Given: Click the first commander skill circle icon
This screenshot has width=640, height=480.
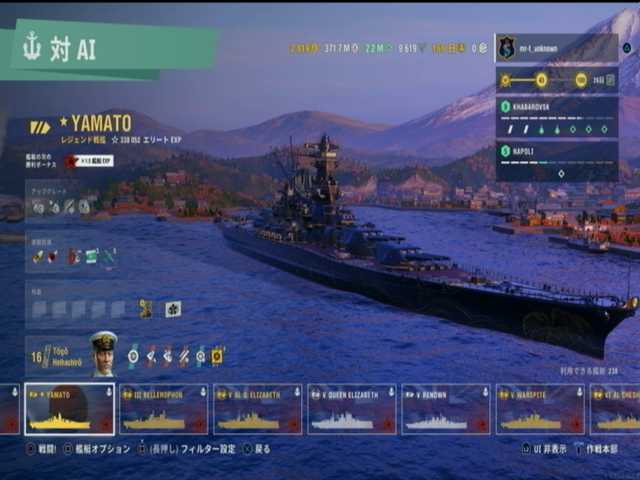Looking at the screenshot, I should (x=133, y=356).
